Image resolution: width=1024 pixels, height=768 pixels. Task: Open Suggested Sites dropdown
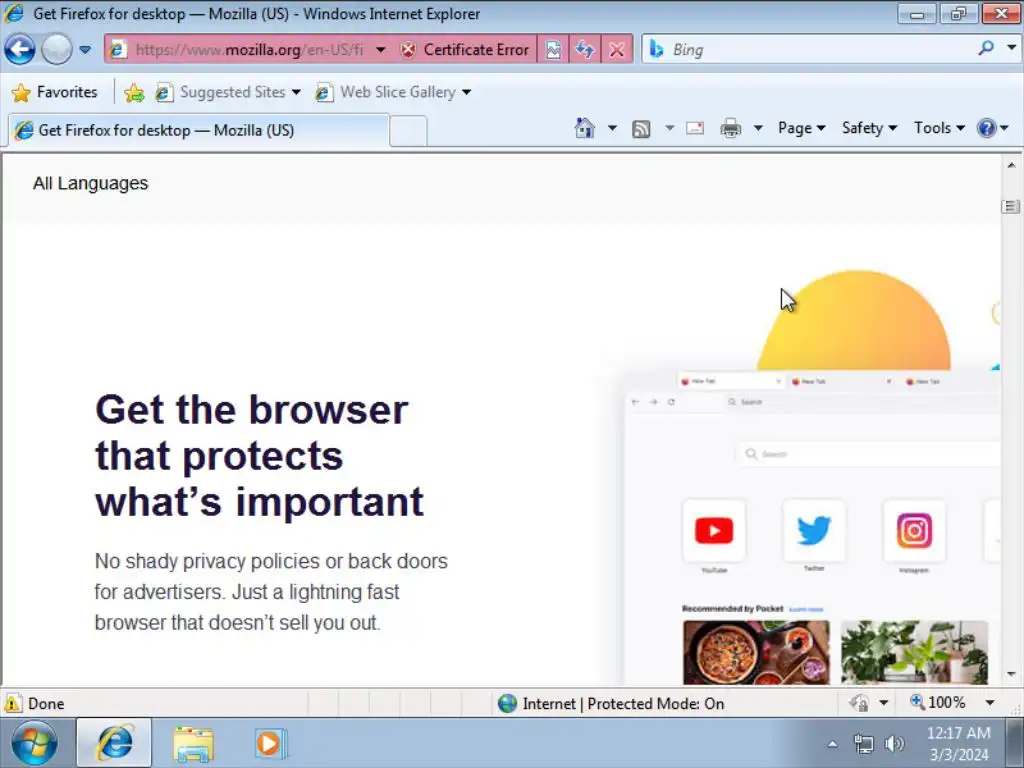click(228, 92)
